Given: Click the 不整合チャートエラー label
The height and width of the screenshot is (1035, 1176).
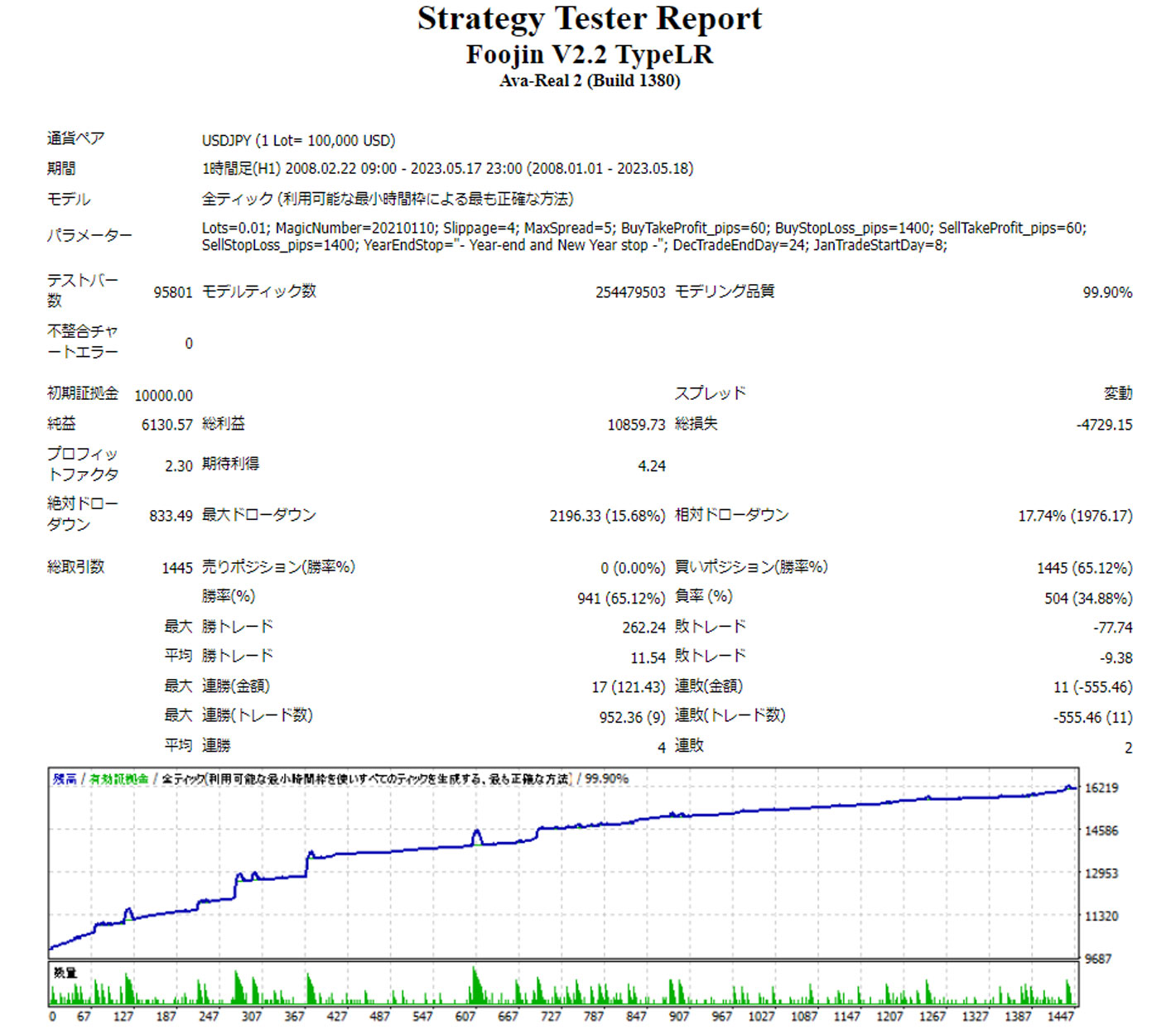Looking at the screenshot, I should click(83, 341).
